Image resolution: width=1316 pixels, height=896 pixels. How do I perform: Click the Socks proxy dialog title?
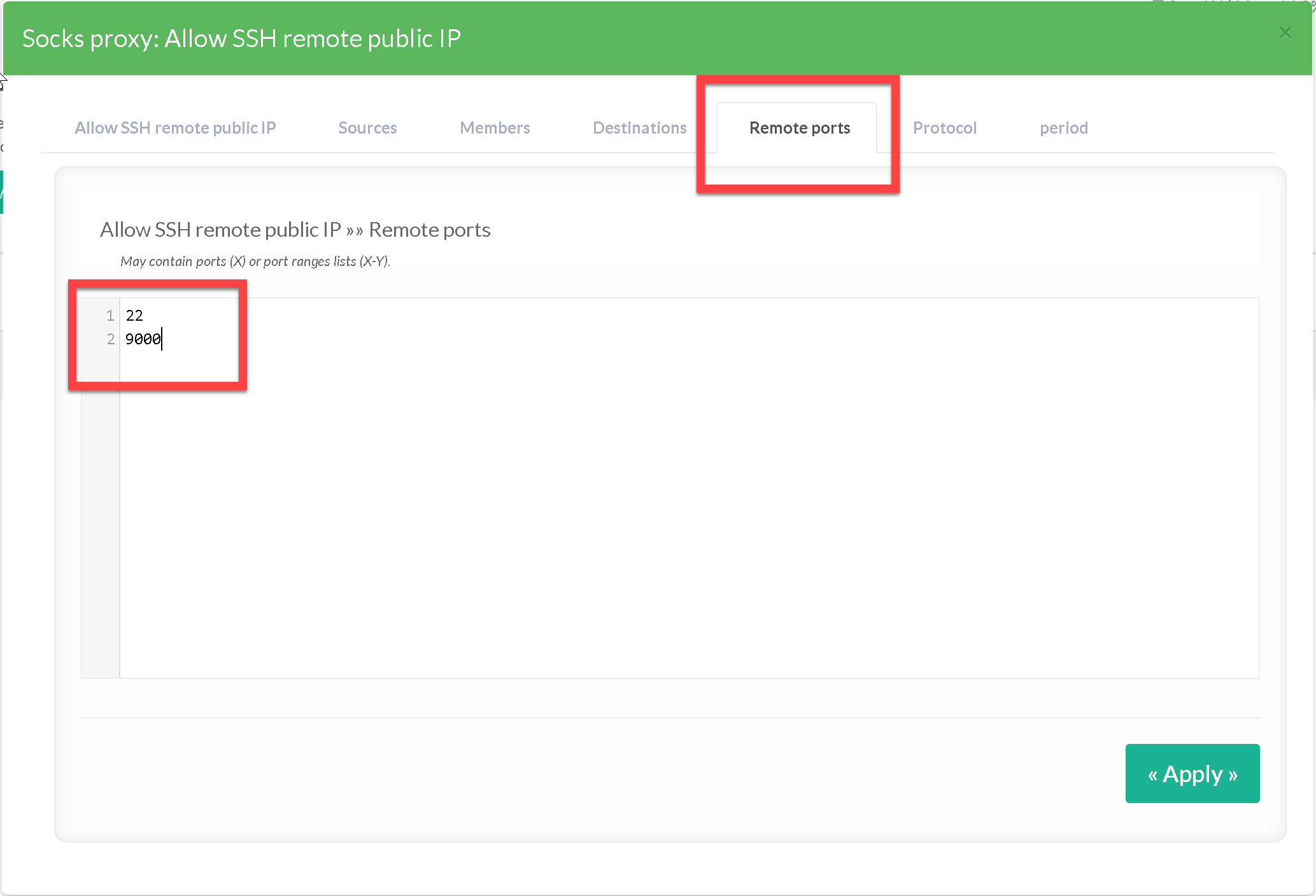[x=241, y=39]
